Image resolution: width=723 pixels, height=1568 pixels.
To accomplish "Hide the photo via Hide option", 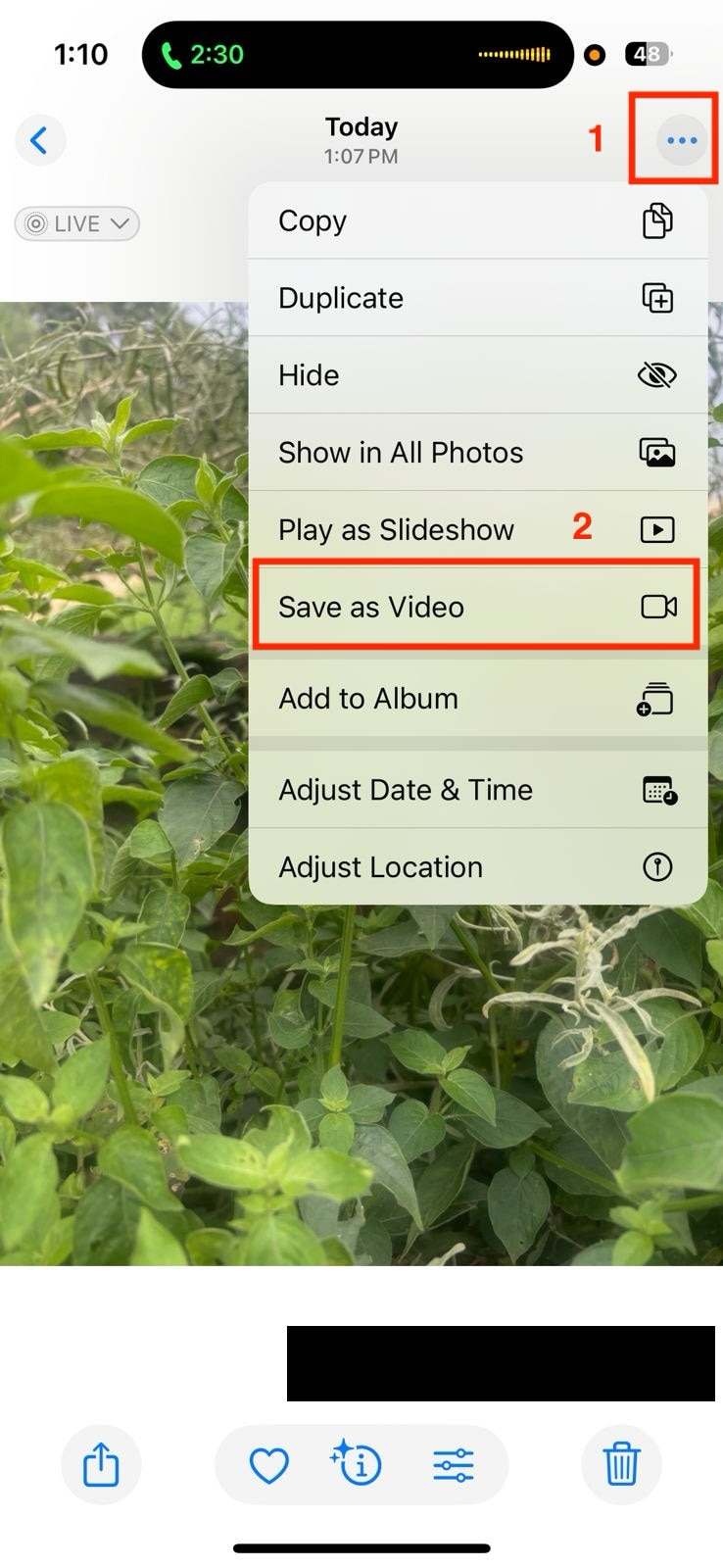I will (x=478, y=375).
